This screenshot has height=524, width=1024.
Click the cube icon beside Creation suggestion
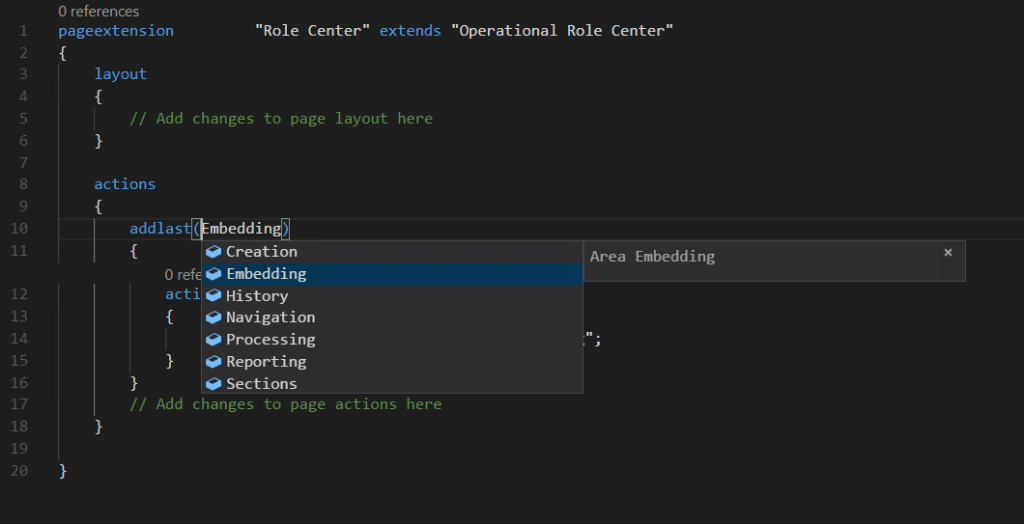point(213,252)
